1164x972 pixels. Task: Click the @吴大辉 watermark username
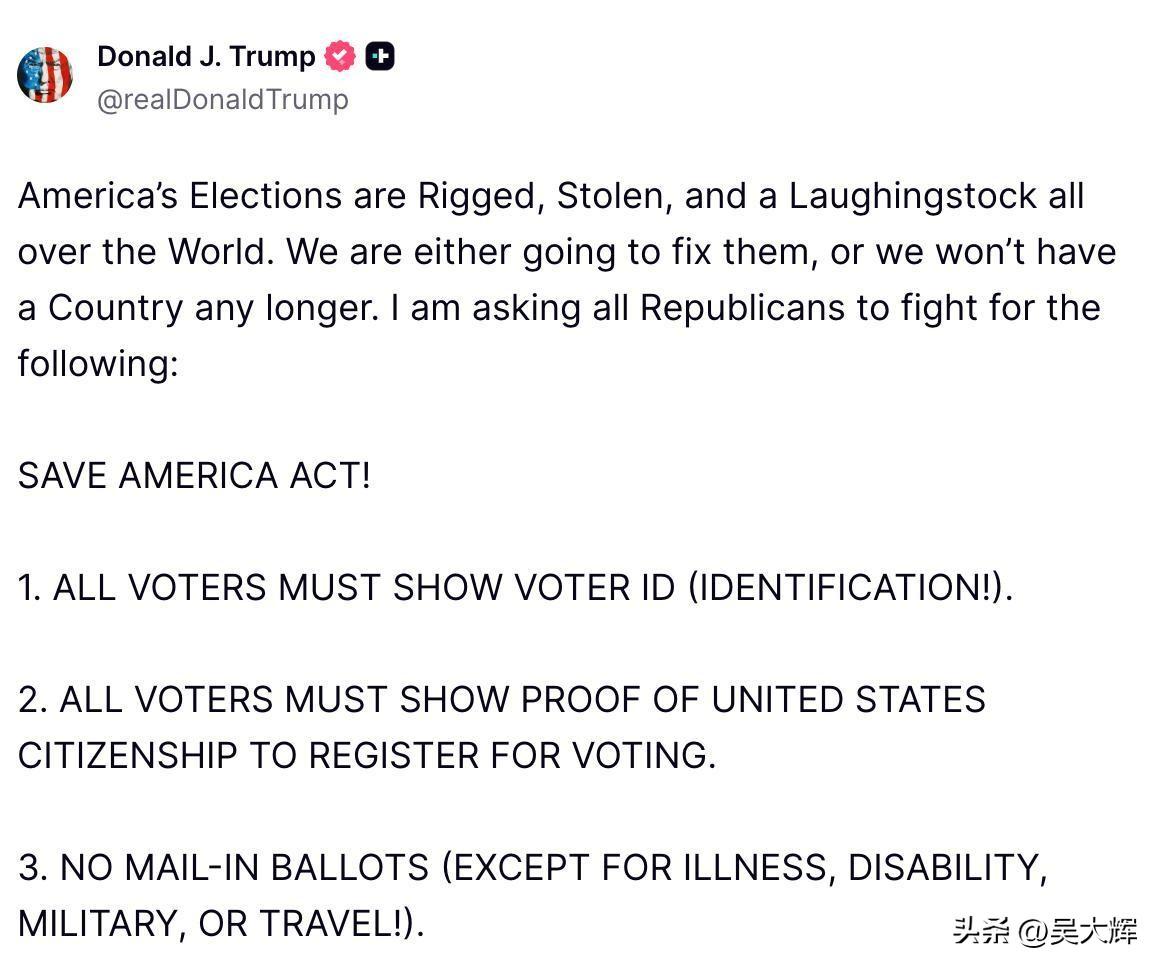click(1078, 932)
